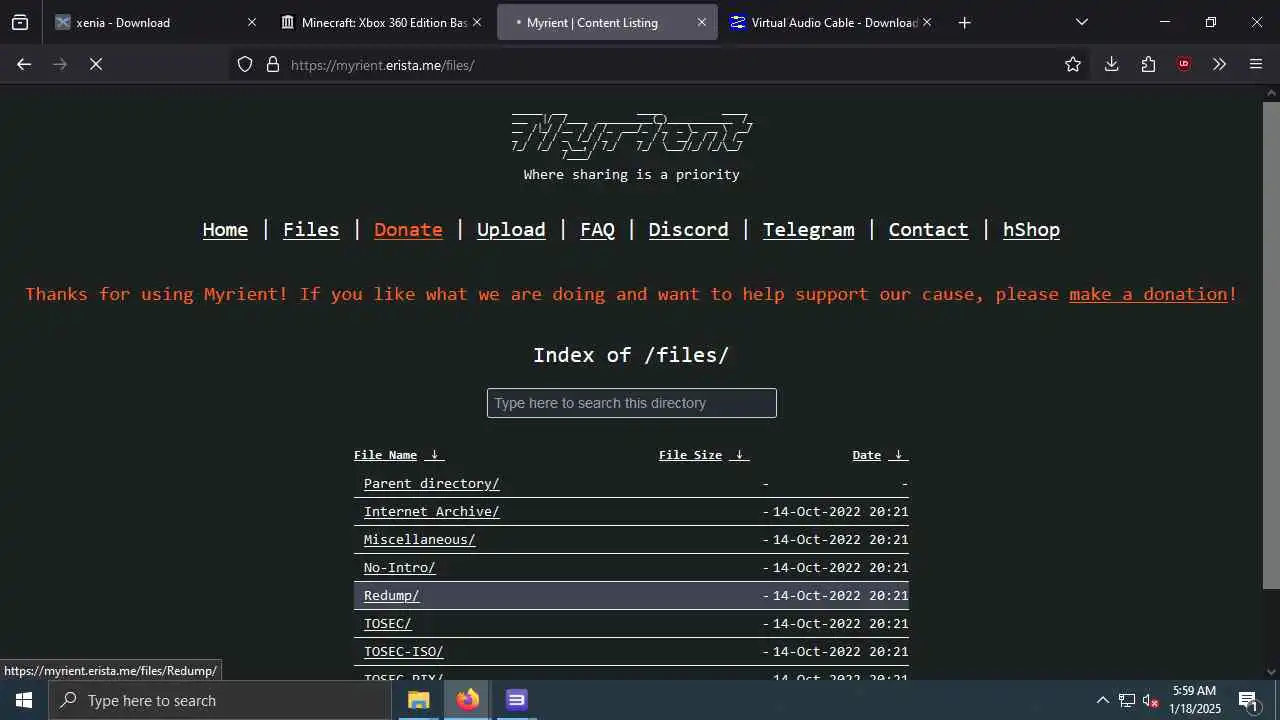Show more tools overflow chevron
The image size is (1280, 720).
coord(1219,64)
